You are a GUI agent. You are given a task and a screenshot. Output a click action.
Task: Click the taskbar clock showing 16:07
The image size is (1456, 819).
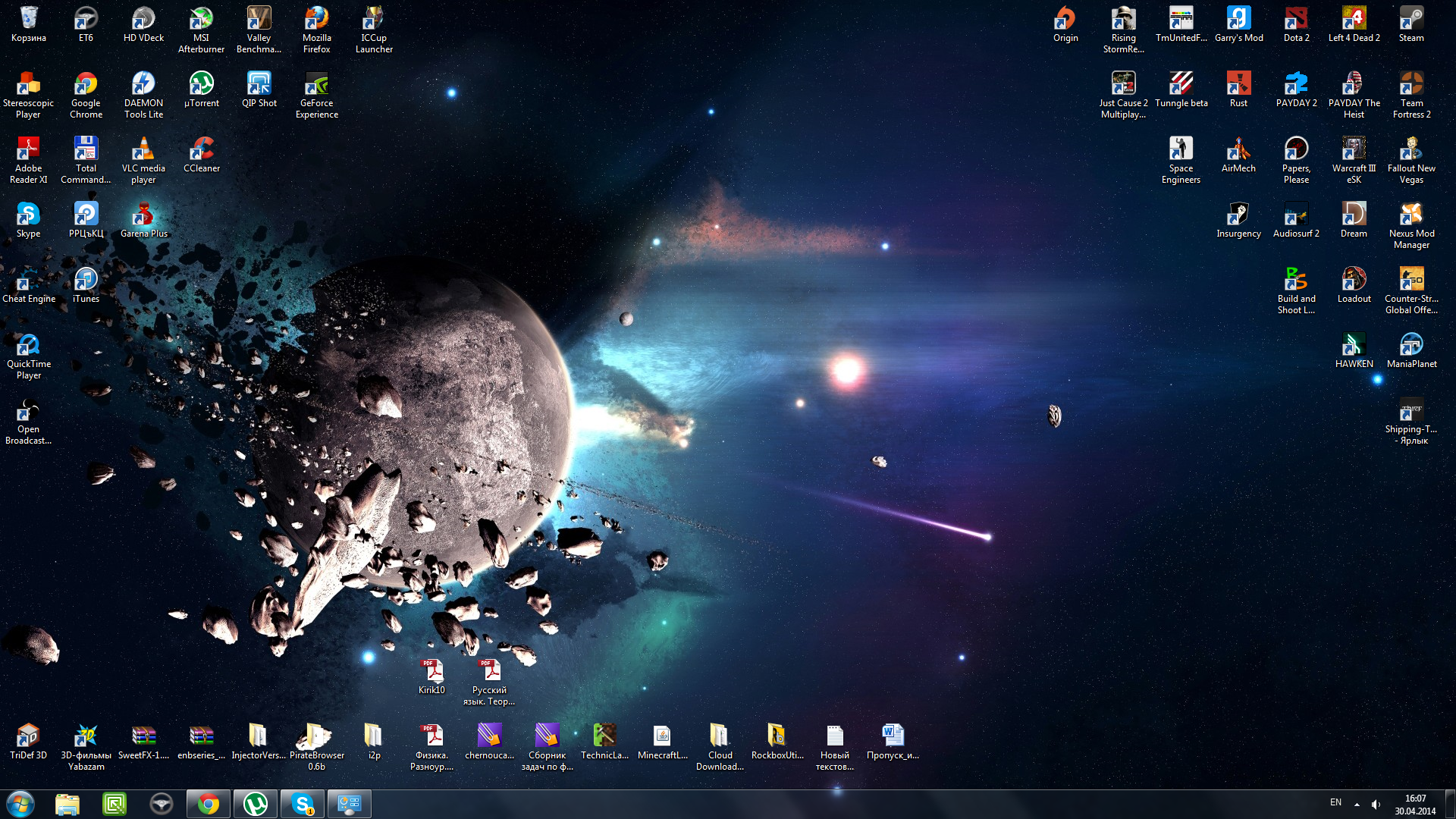1414,804
